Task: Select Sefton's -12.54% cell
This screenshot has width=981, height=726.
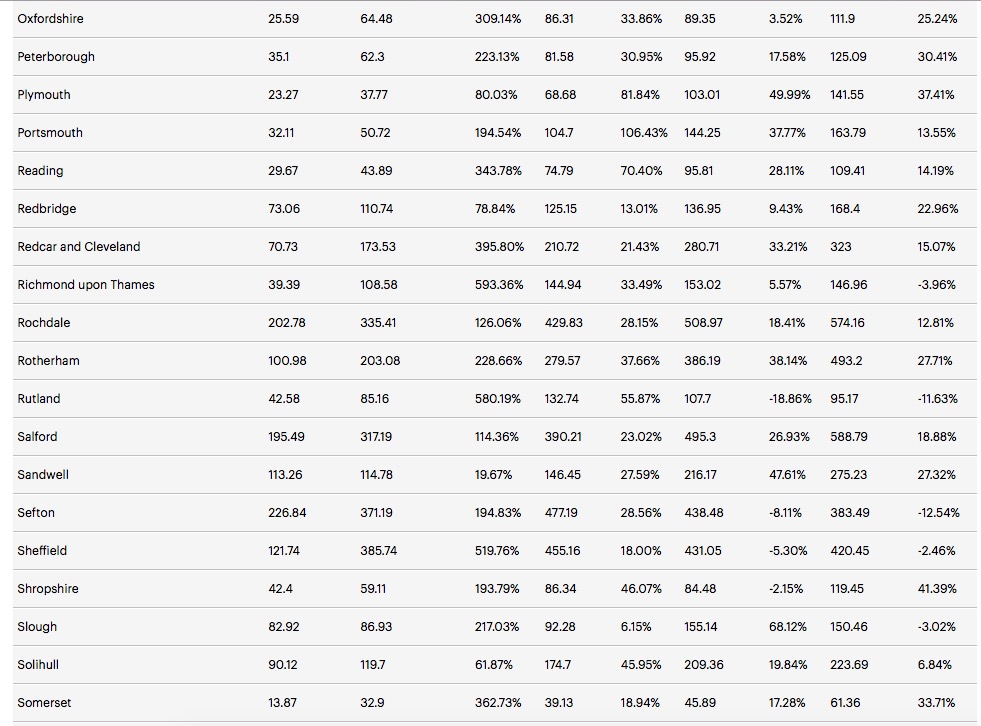Action: tap(938, 513)
